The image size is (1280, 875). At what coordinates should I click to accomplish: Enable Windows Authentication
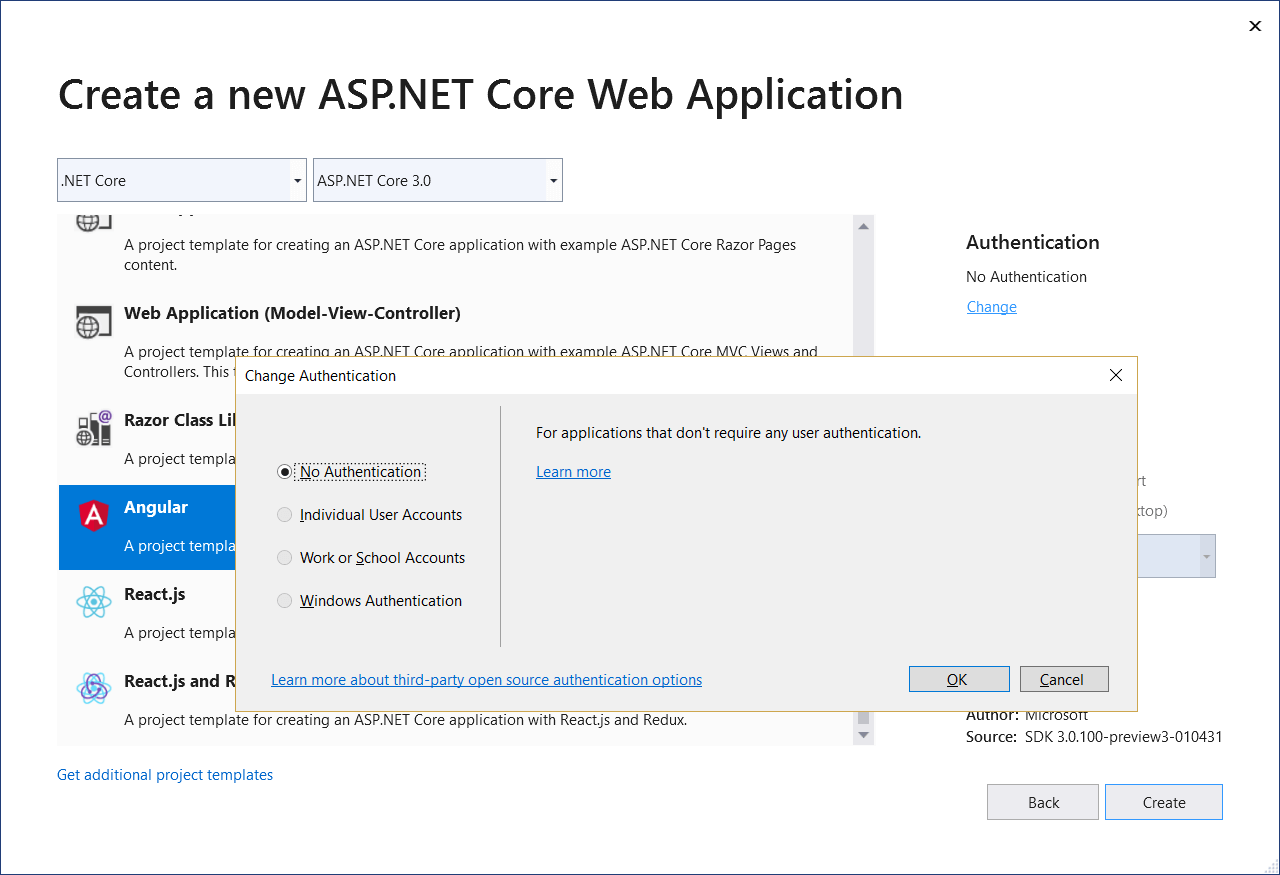click(284, 600)
